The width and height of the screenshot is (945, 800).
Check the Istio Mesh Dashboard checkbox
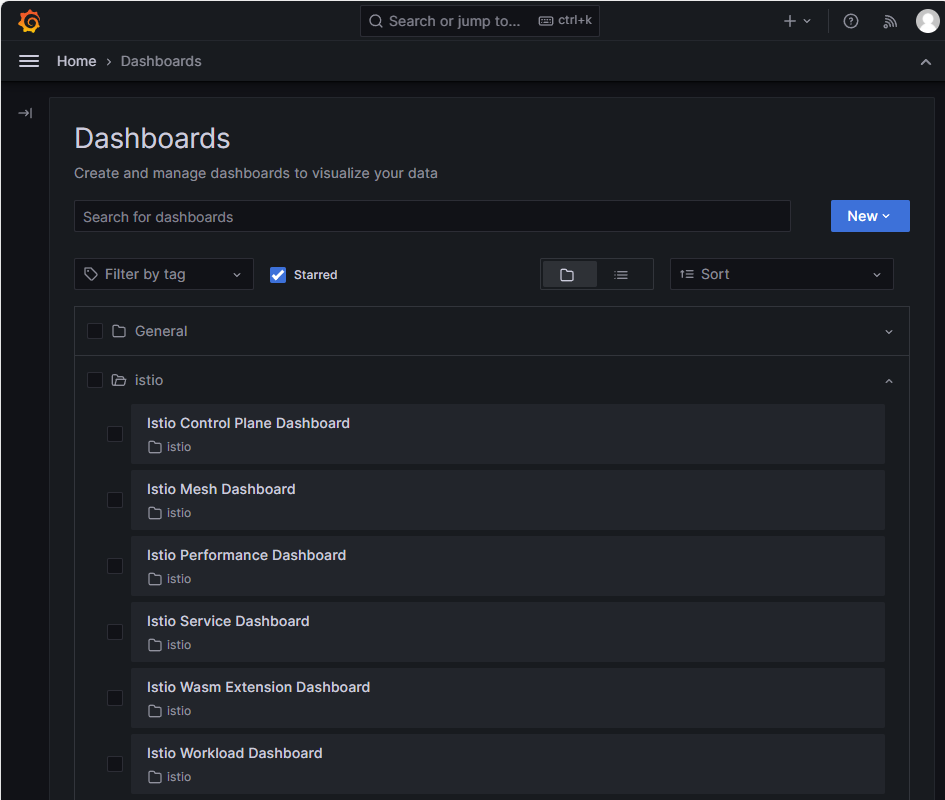tap(115, 500)
